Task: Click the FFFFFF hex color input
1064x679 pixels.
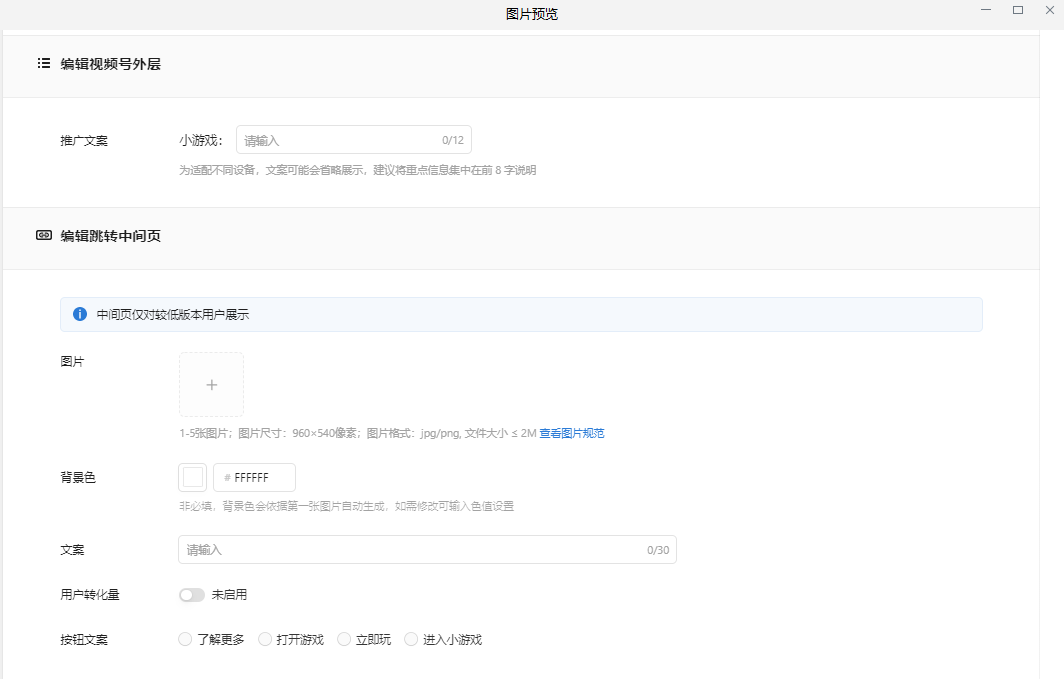Action: [254, 477]
